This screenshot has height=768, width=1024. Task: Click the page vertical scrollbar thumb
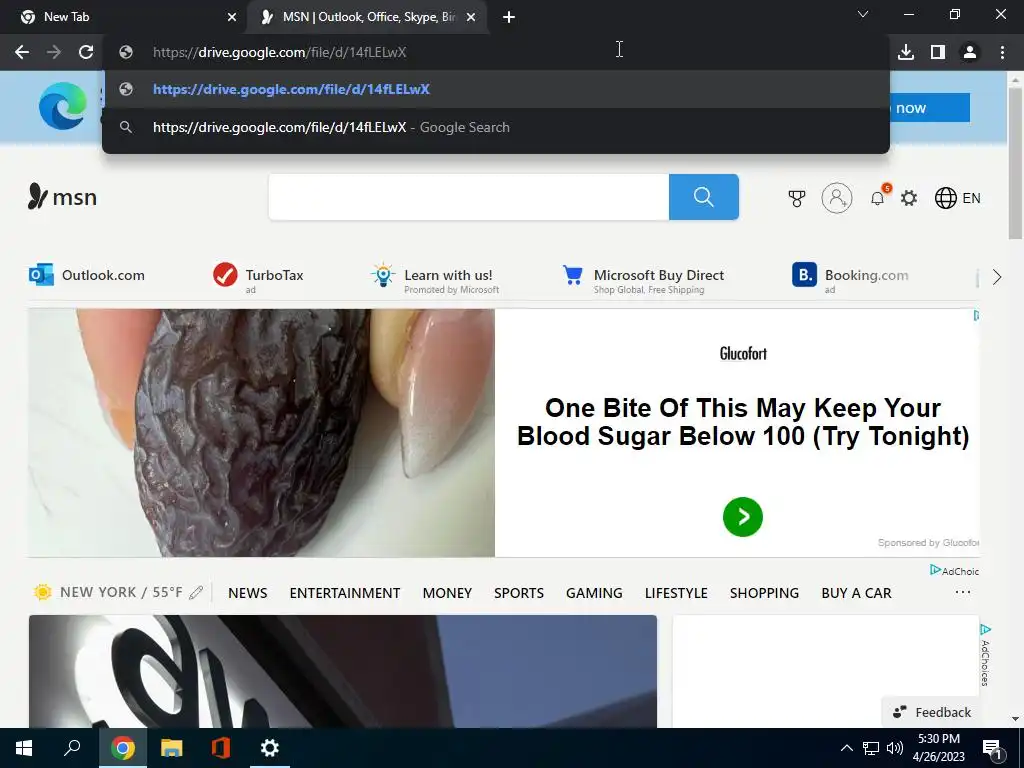point(1015,163)
